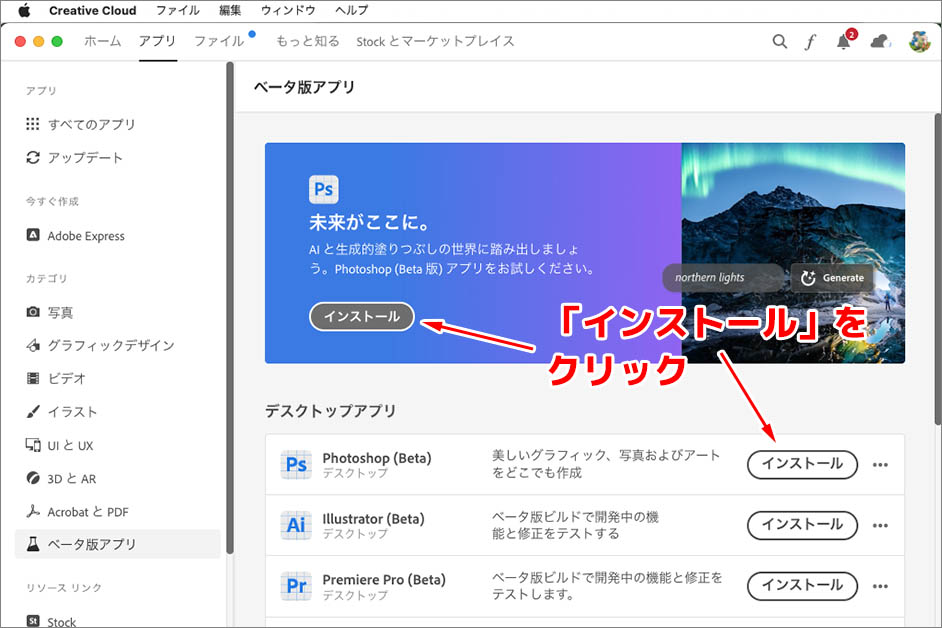
Task: Install Illustrator (Beta) from the list
Action: [x=802, y=525]
